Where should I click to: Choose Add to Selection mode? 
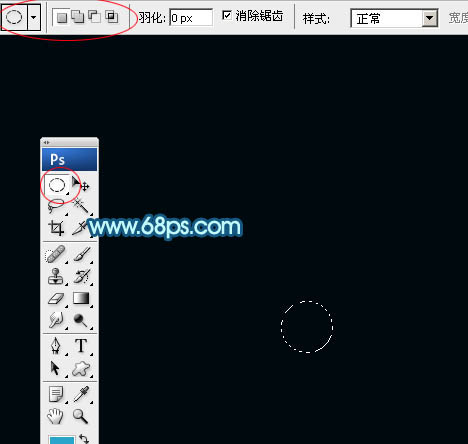pos(78,17)
